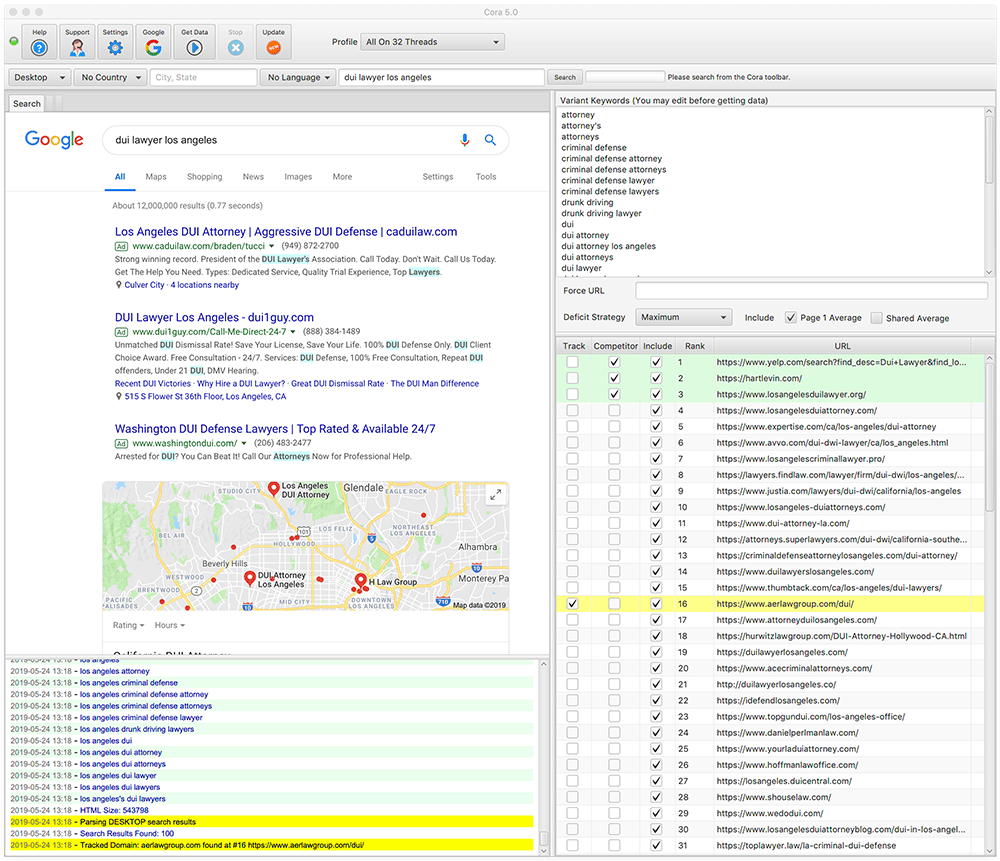Click inside the Force URL input field

(810, 291)
